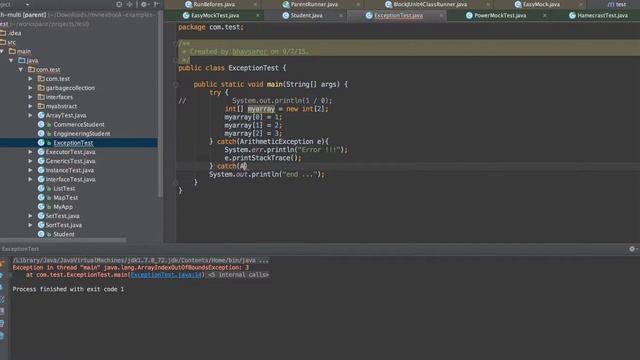This screenshot has width=640, height=360.
Task: Click the SortTest.java file icon
Action: tap(41, 225)
